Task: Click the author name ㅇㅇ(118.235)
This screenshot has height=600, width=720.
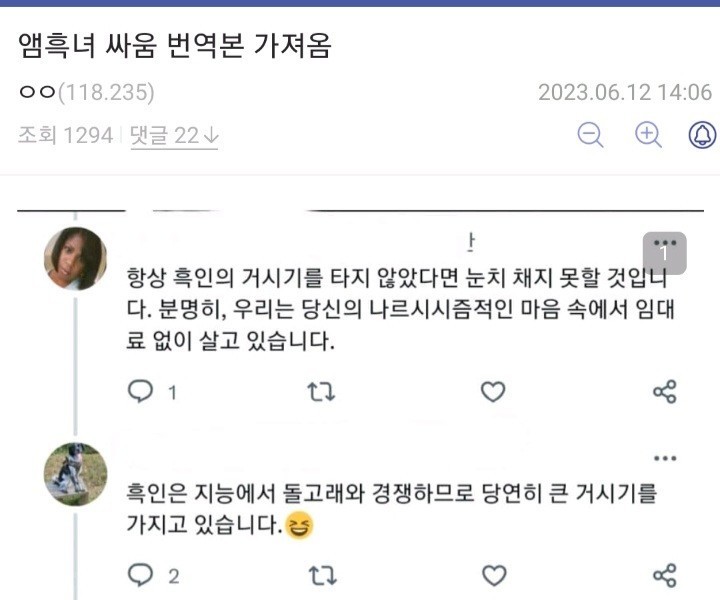Action: tap(86, 93)
